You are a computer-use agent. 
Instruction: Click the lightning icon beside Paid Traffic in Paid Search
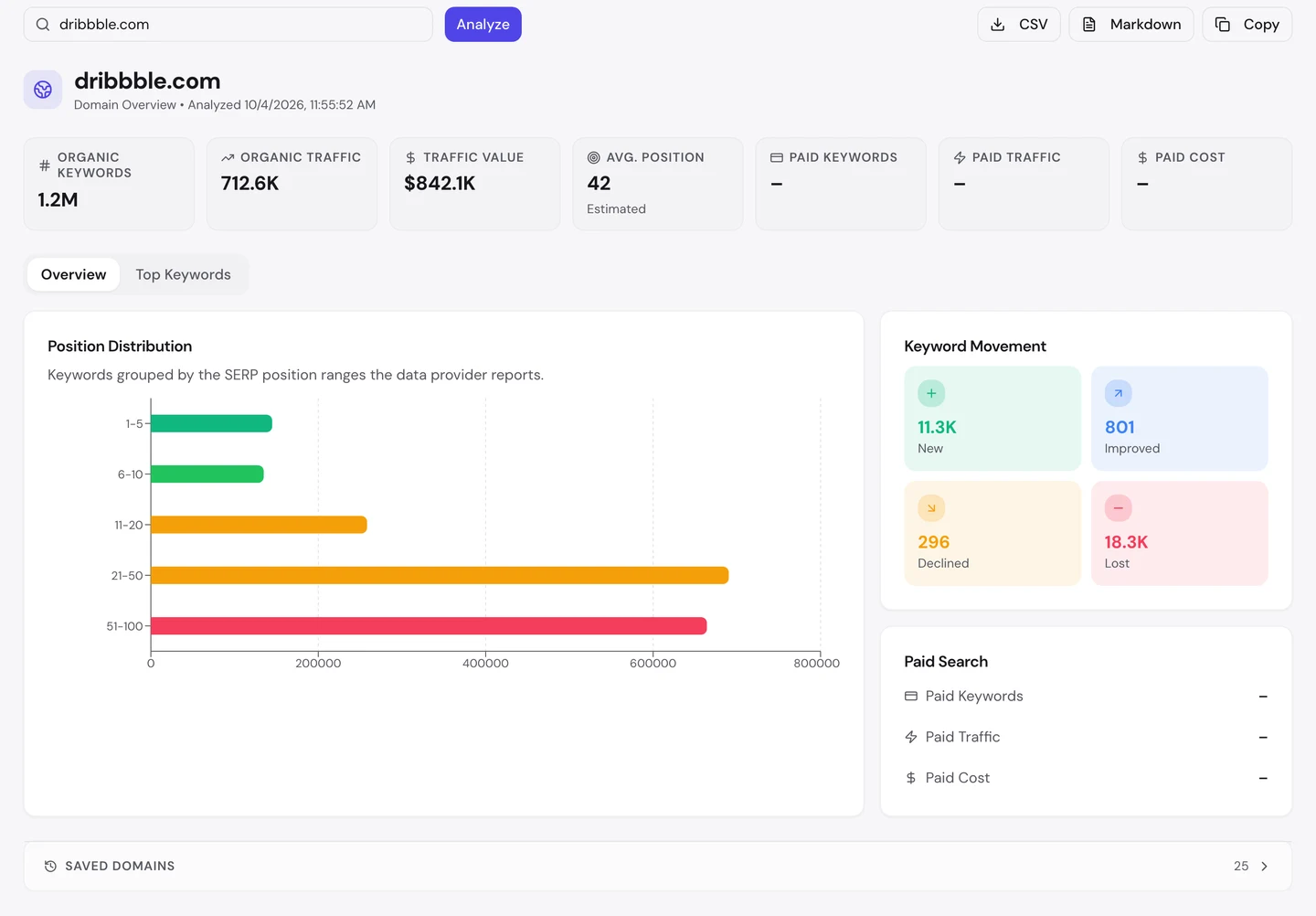point(911,737)
